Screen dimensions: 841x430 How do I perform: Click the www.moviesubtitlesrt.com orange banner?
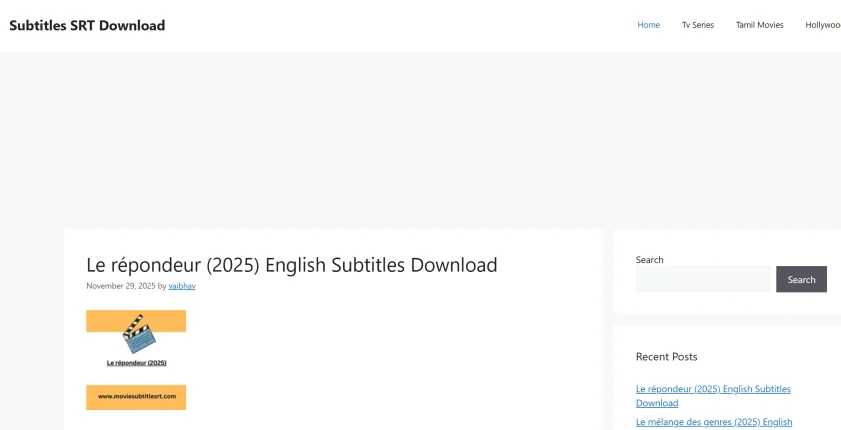pyautogui.click(x=136, y=397)
